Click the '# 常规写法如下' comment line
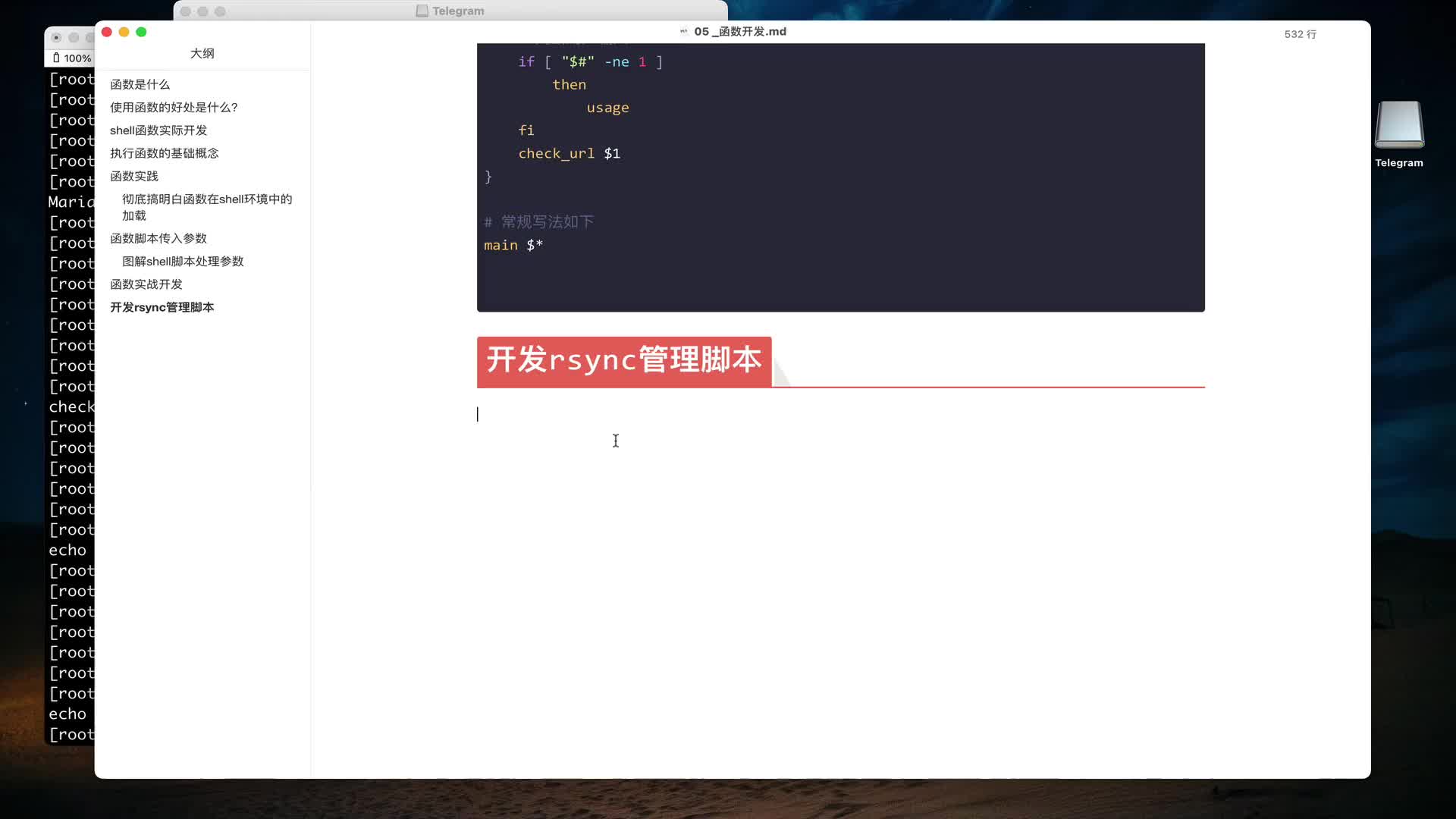 (538, 221)
